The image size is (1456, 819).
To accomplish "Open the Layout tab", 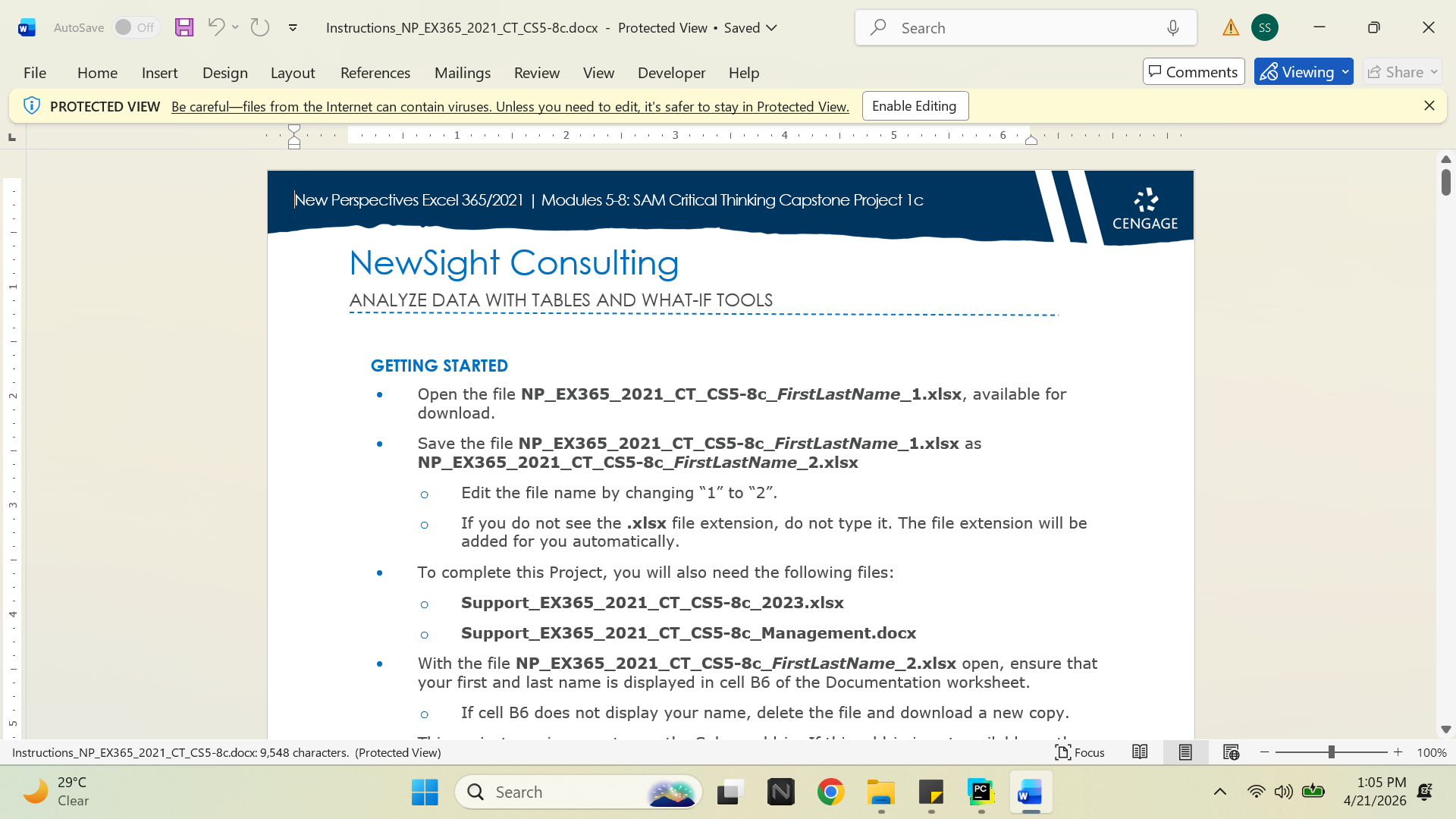I will pos(293,73).
